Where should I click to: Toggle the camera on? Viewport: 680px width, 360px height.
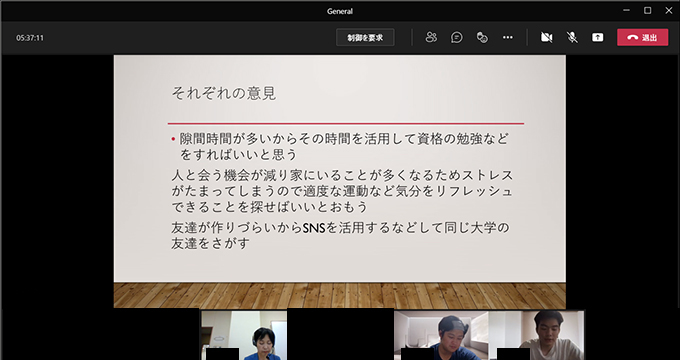[x=546, y=38]
